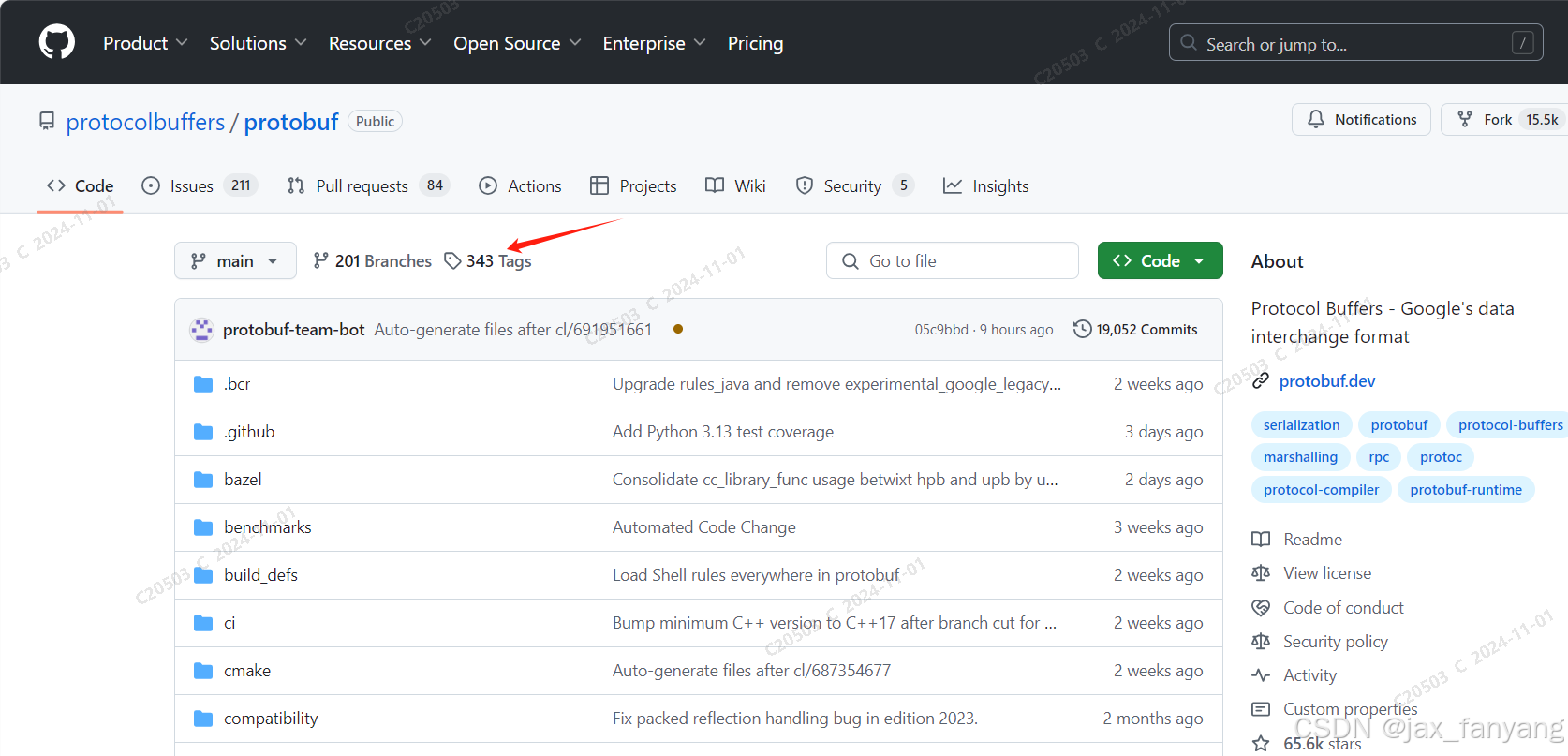
Task: Click the build_defs folder icon
Action: 203,575
